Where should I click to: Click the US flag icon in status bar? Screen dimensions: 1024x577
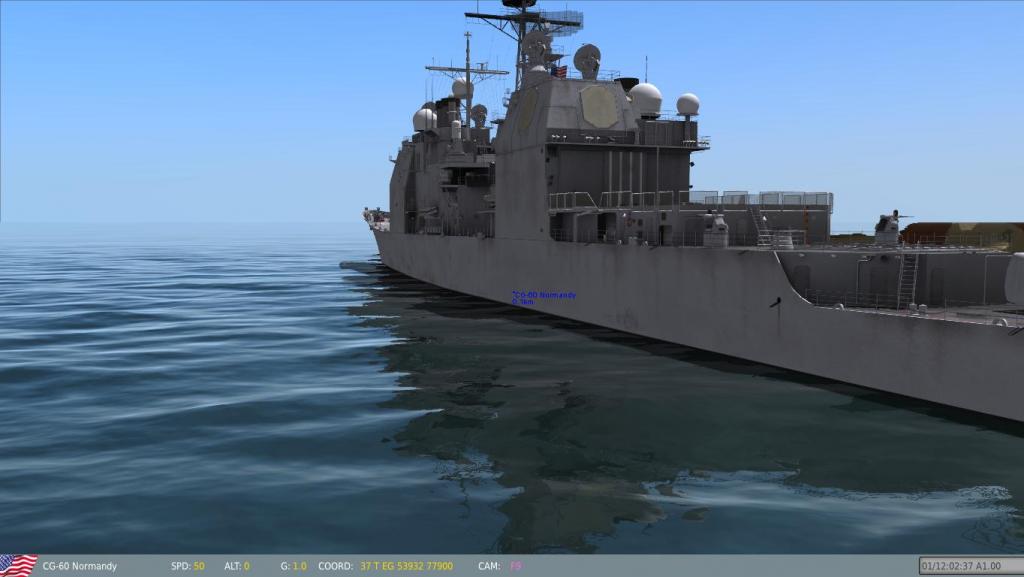(x=18, y=565)
